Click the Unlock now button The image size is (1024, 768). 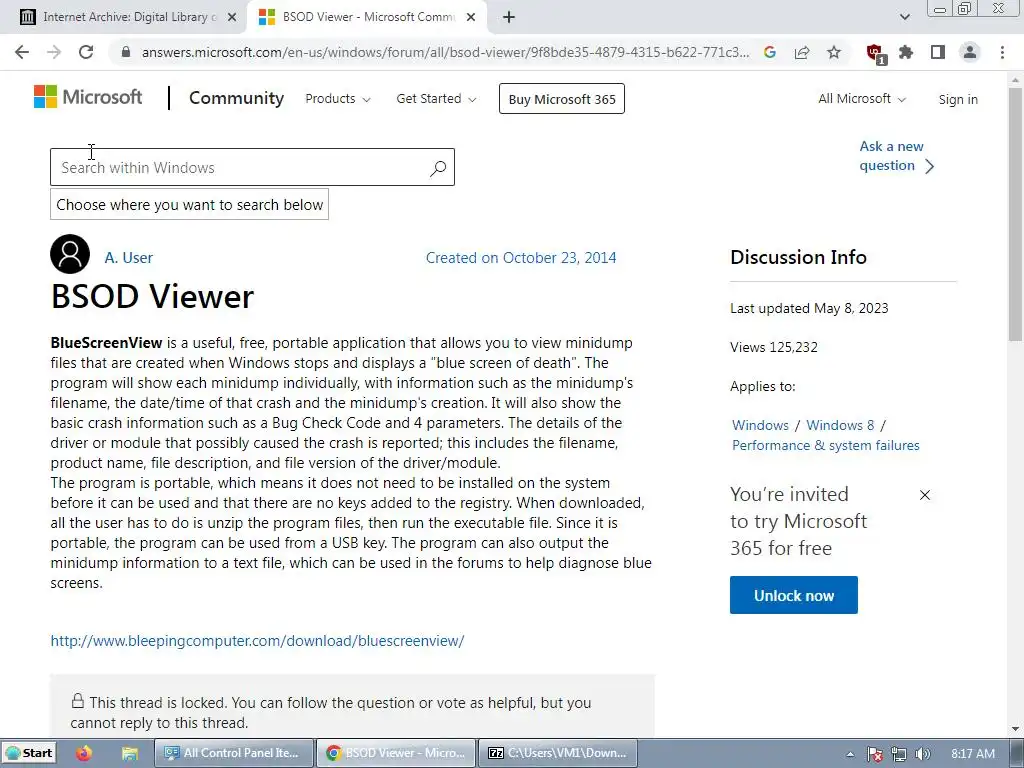(x=793, y=595)
